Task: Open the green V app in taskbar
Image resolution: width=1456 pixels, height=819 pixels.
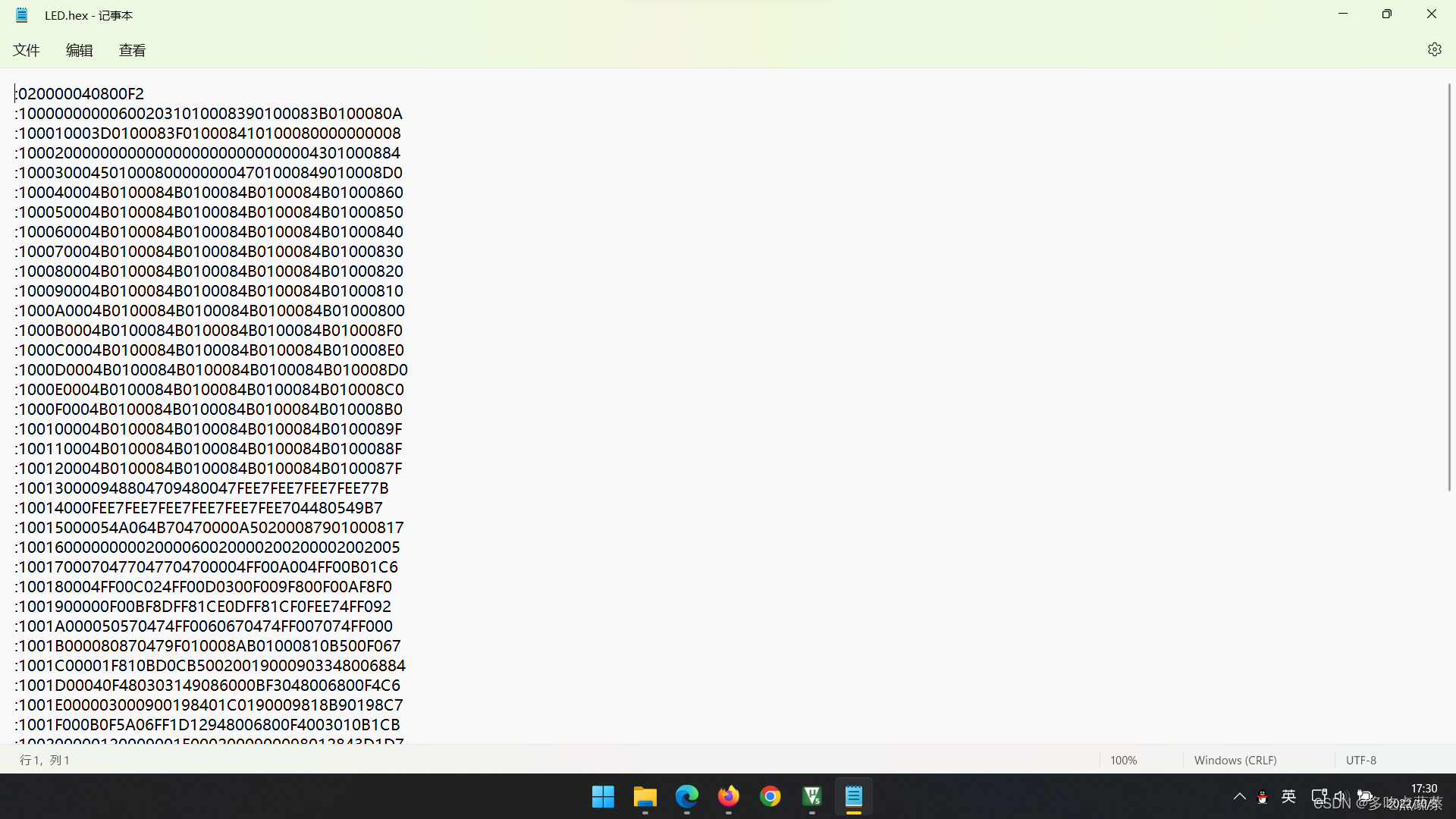Action: pos(812,796)
